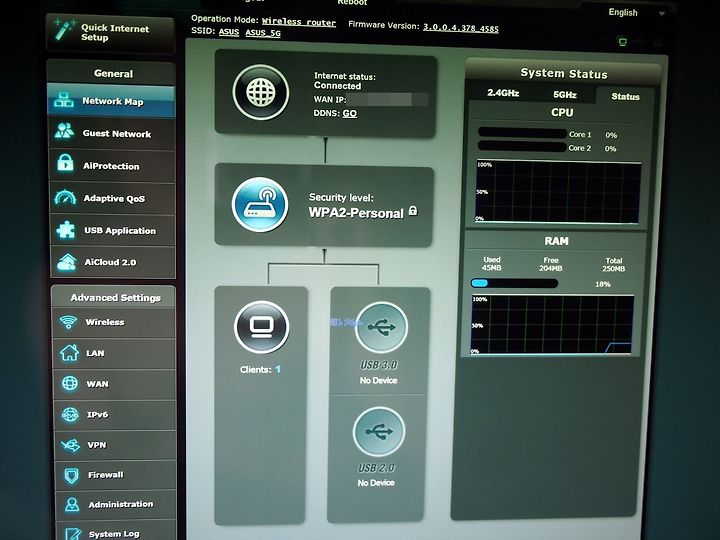Click the green network status icon top right
This screenshot has height=540, width=720.
623,41
